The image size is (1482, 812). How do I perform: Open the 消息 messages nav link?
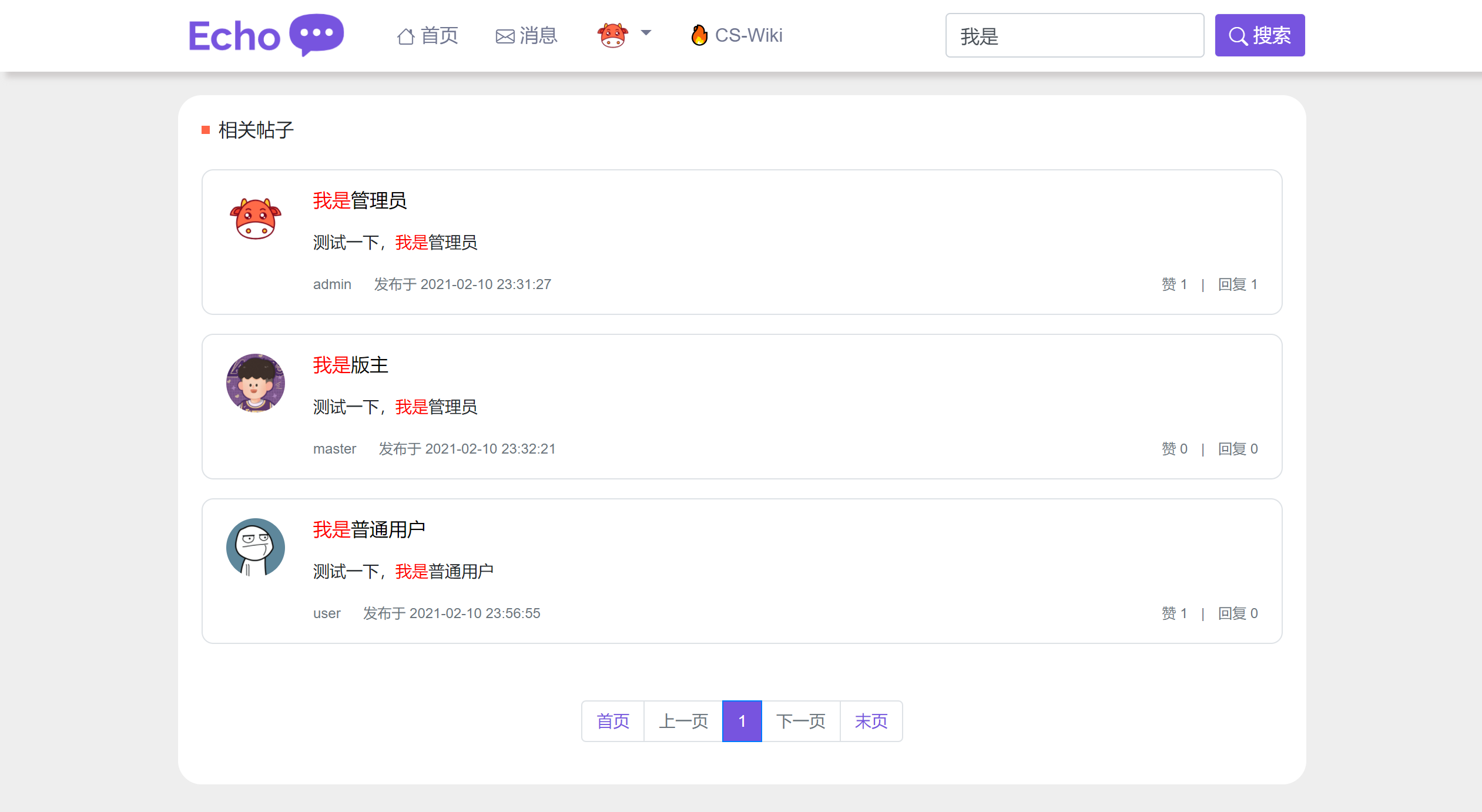point(527,35)
